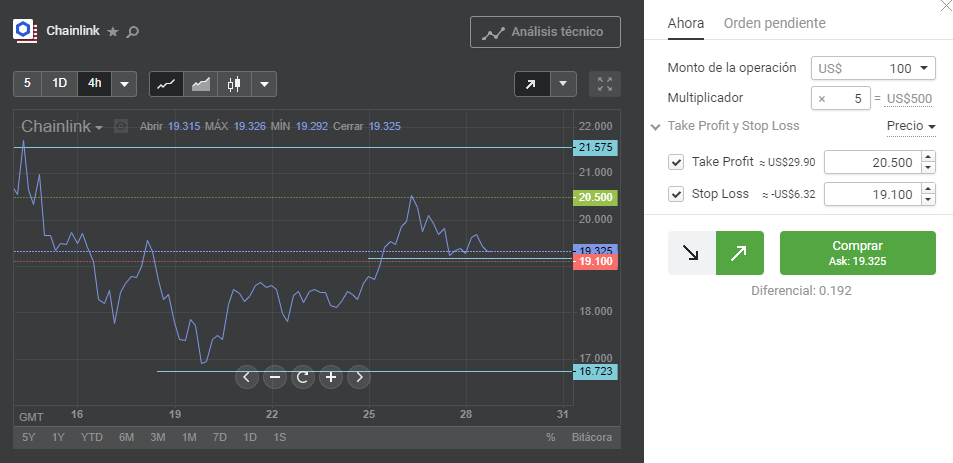Toggle percent scale button
Screen dimensions: 953x463
click(551, 437)
